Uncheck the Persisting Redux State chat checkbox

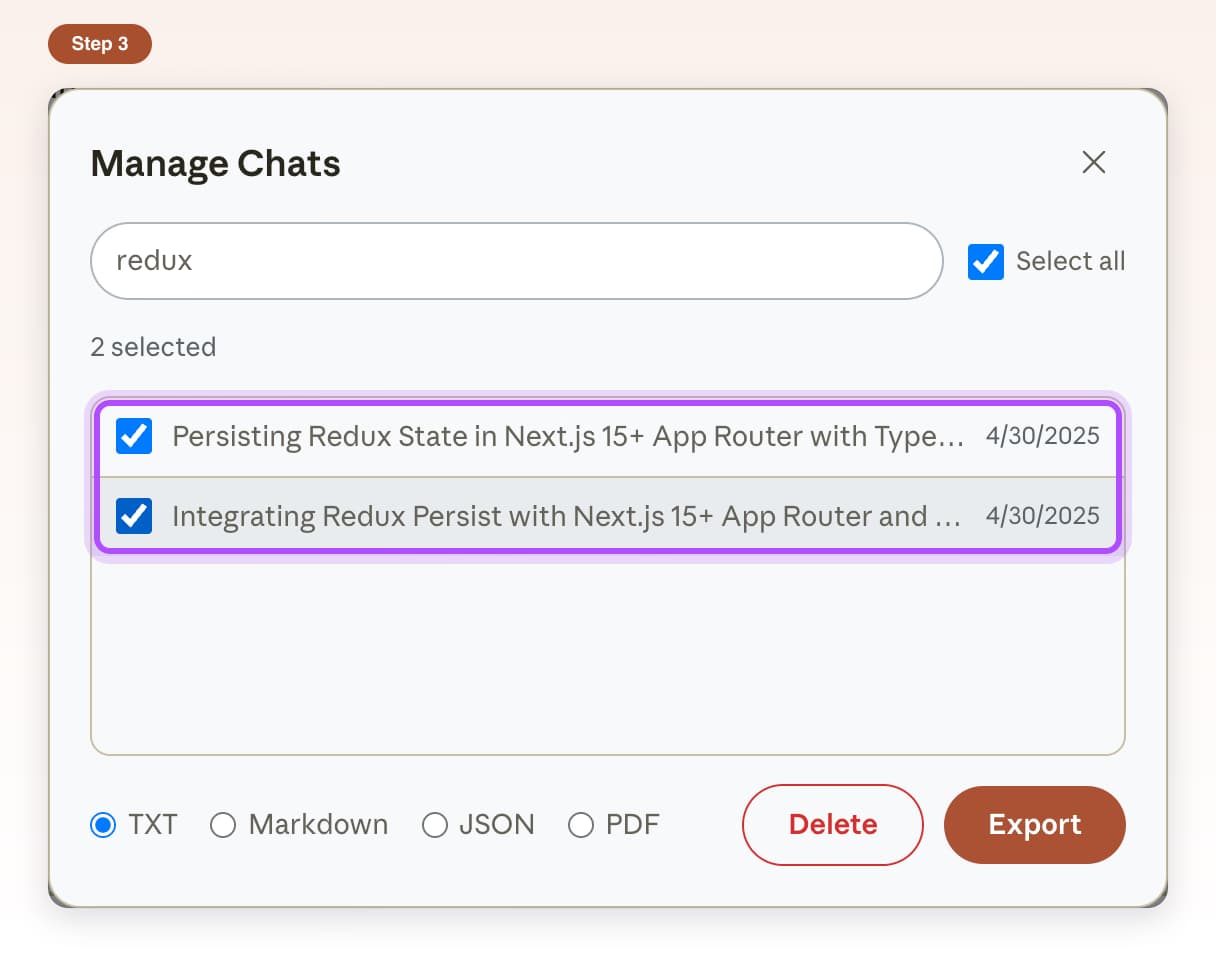(x=134, y=436)
